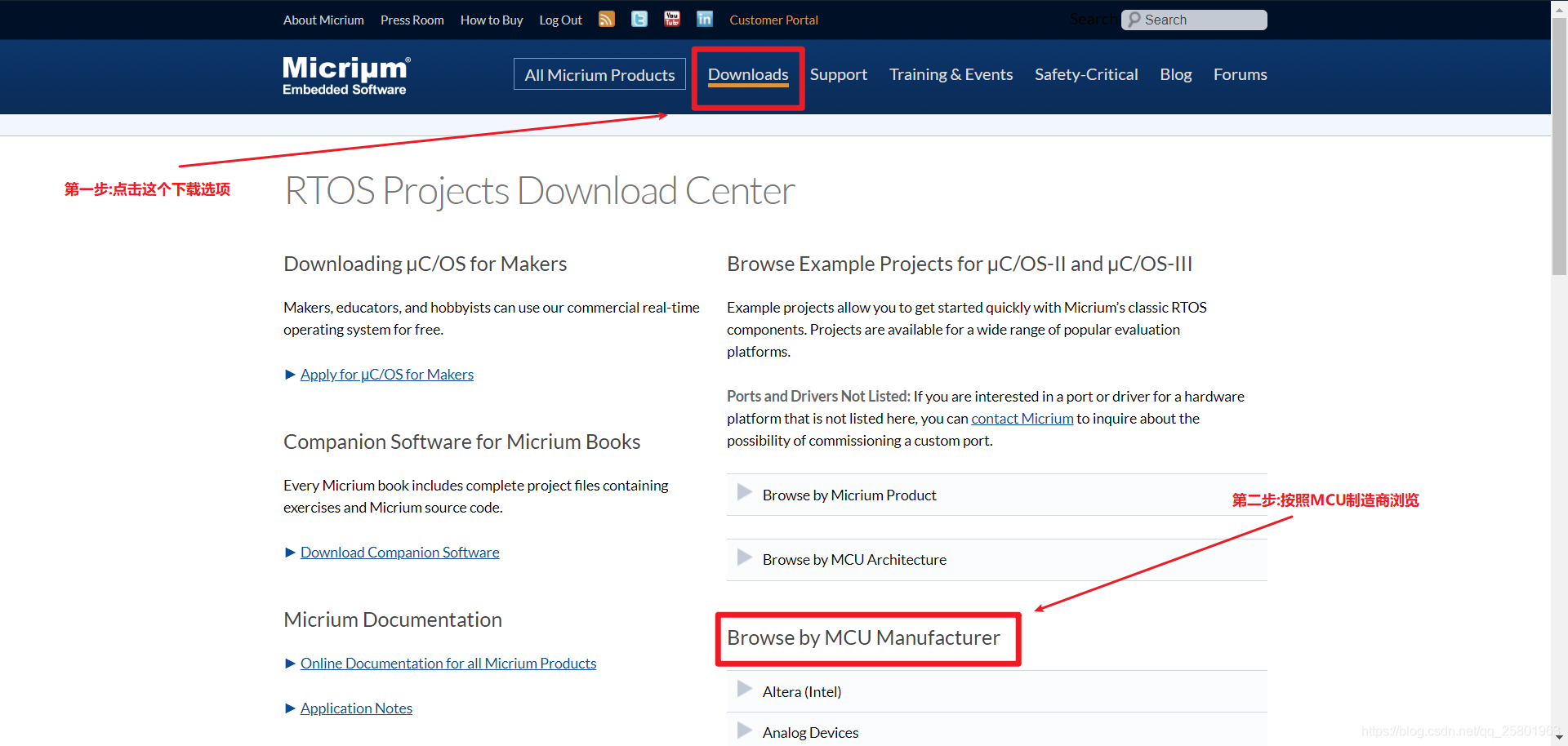Screen dimensions: 1568x746
Task: Open the Customer Portal link
Action: (x=773, y=20)
